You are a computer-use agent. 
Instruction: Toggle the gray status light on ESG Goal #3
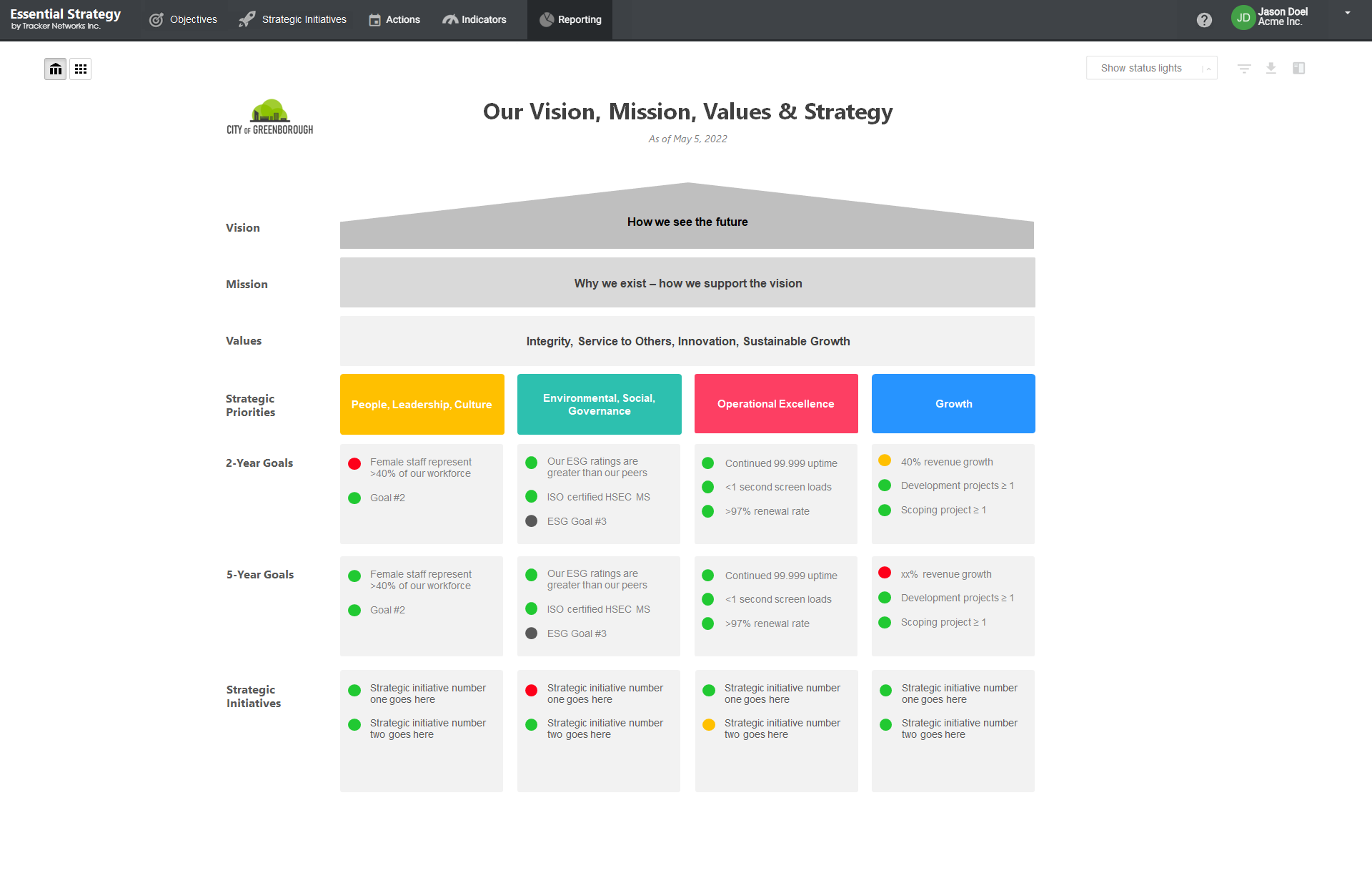[x=531, y=521]
